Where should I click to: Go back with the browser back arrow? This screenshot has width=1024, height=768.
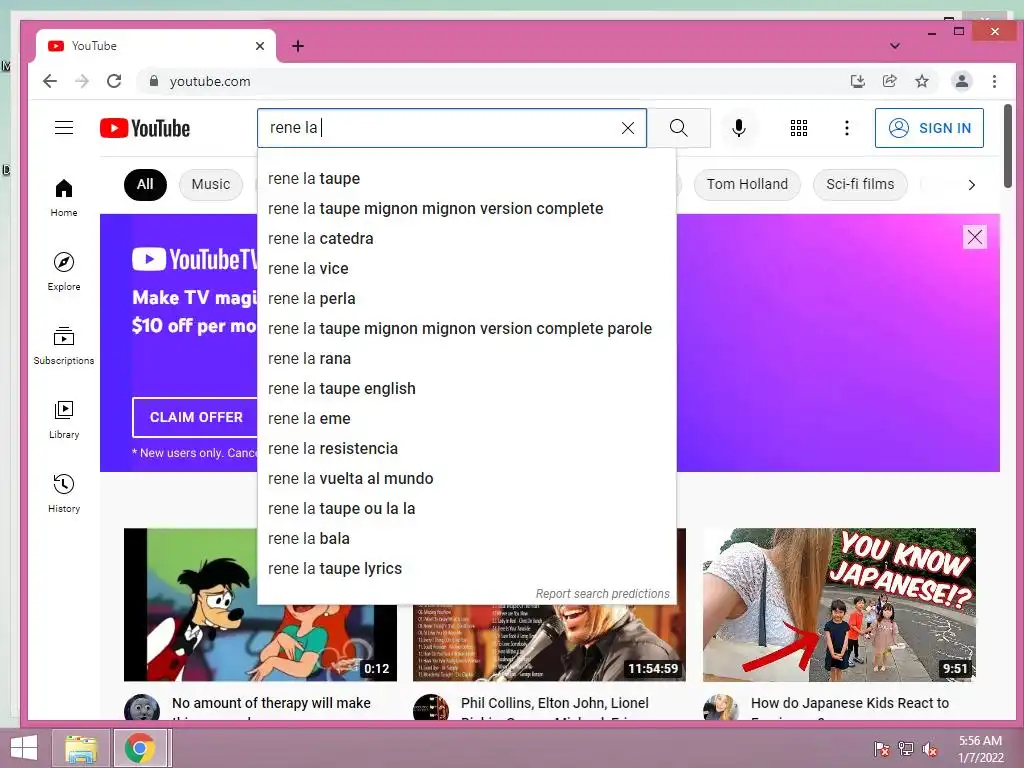(x=50, y=81)
